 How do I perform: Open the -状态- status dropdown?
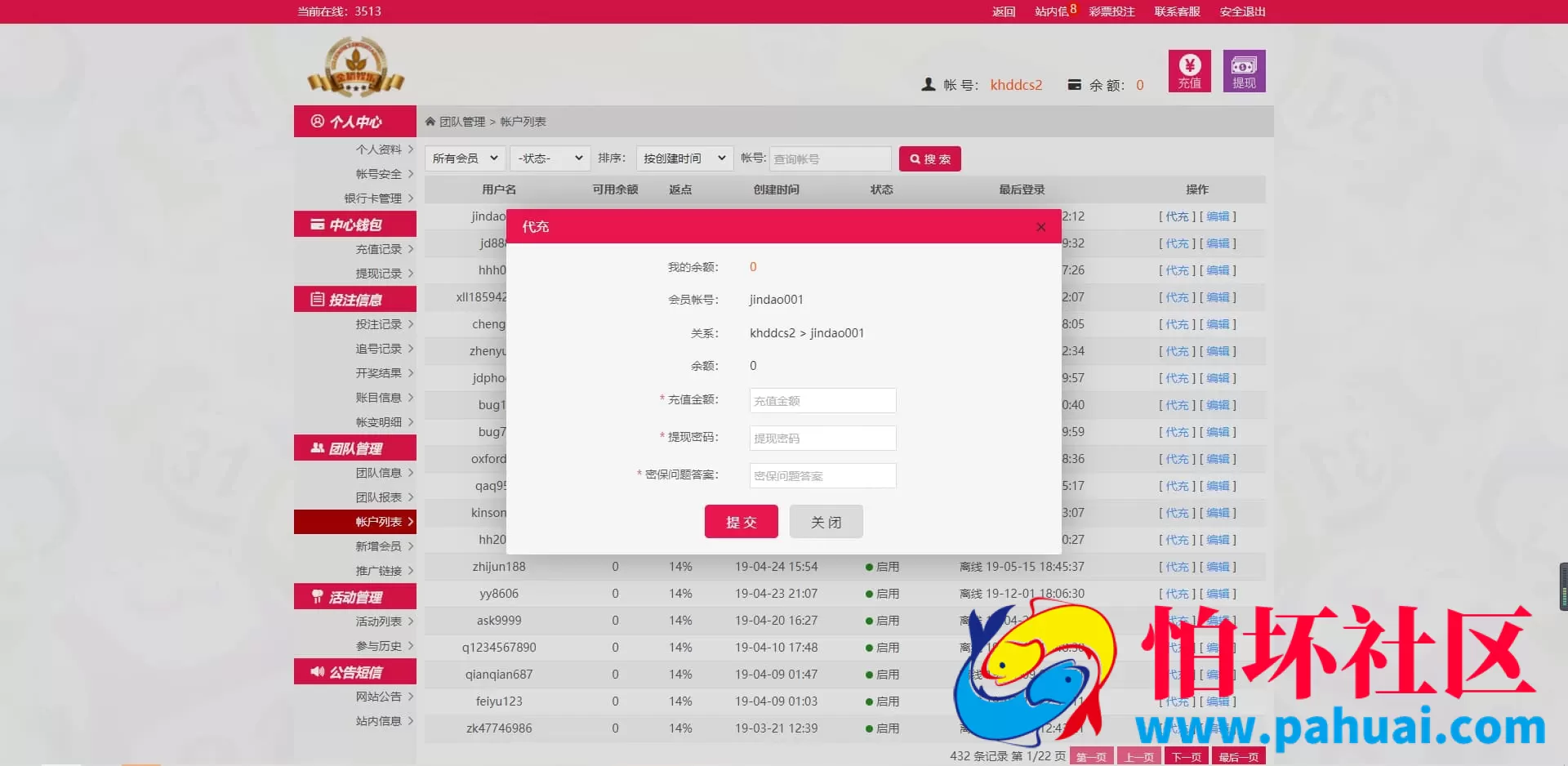(x=550, y=158)
